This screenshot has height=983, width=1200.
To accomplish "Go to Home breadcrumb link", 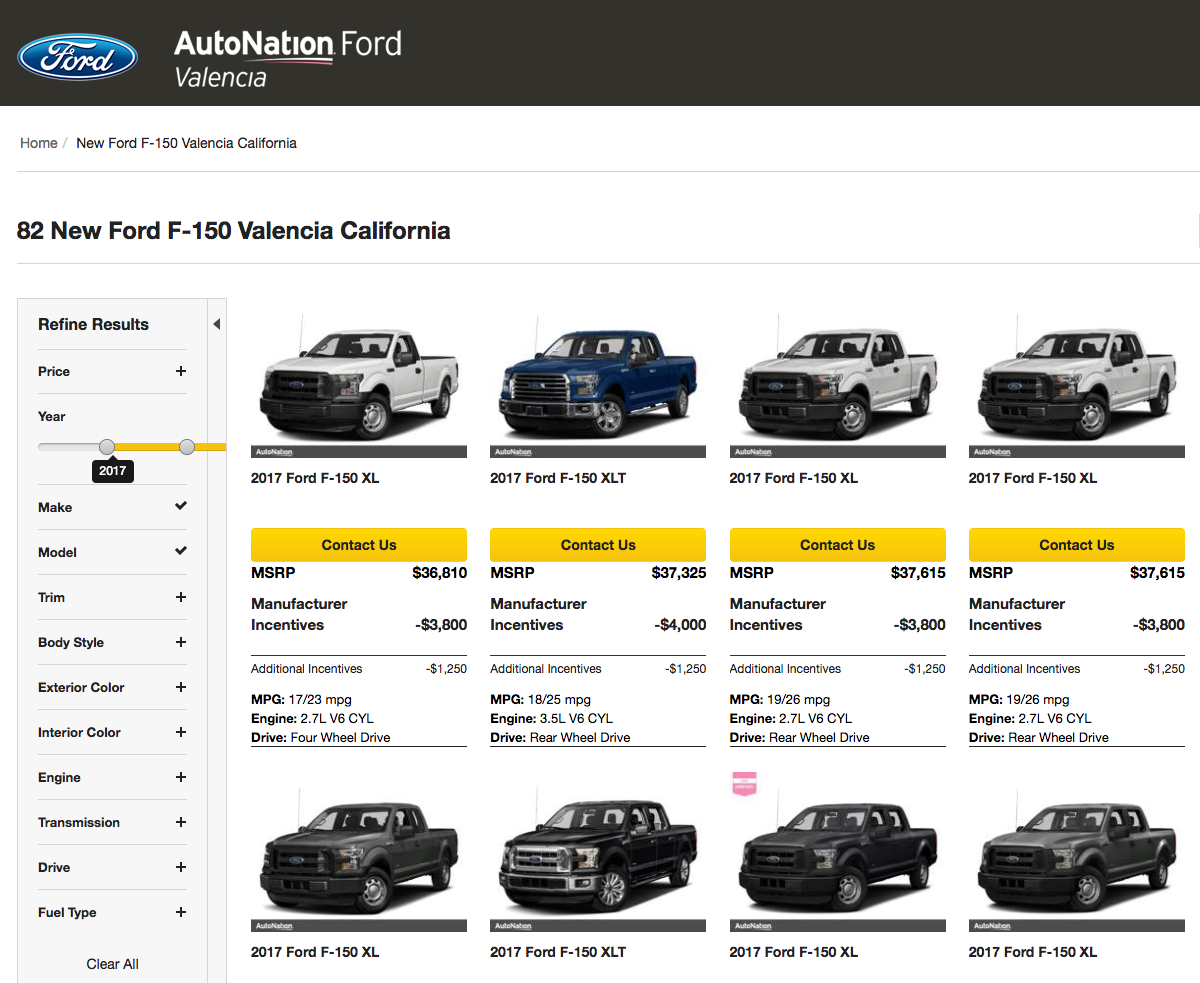I will tap(39, 143).
